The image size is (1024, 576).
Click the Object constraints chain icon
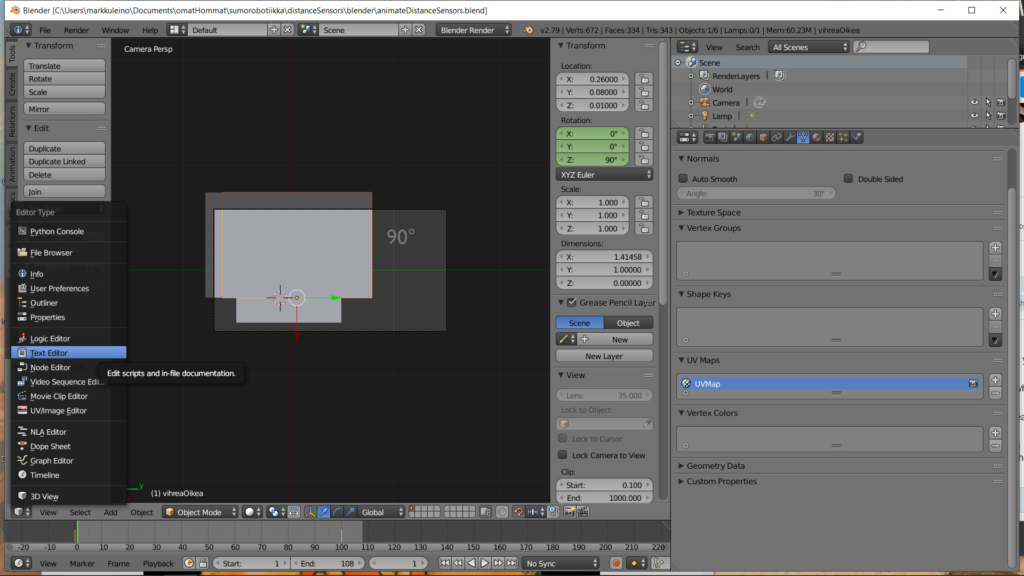pos(776,137)
